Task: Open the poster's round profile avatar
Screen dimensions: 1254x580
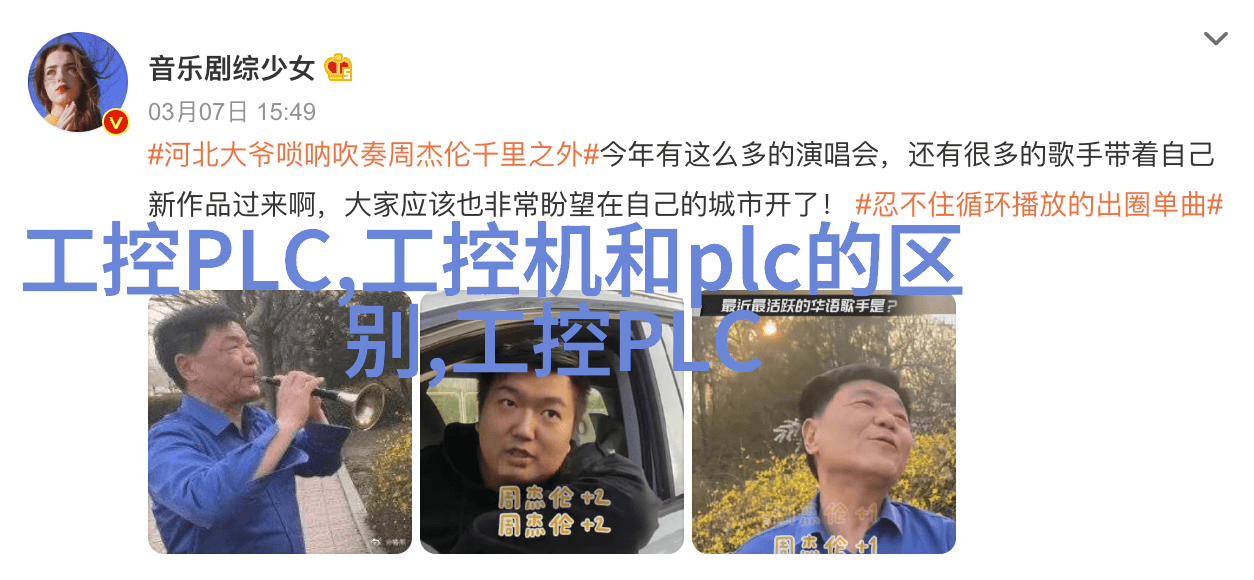Action: coord(78,82)
